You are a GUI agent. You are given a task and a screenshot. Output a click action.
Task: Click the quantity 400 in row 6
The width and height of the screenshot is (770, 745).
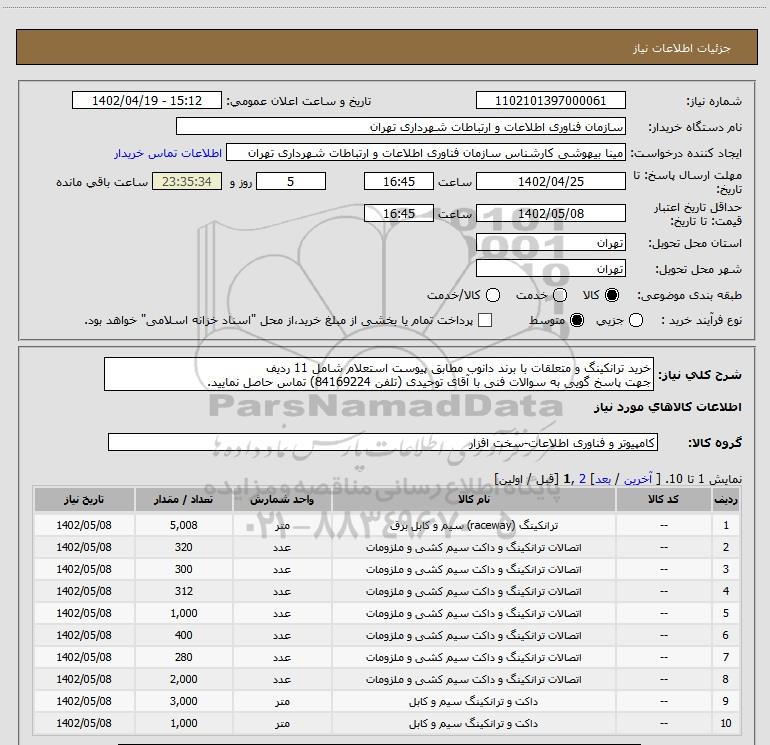point(184,635)
